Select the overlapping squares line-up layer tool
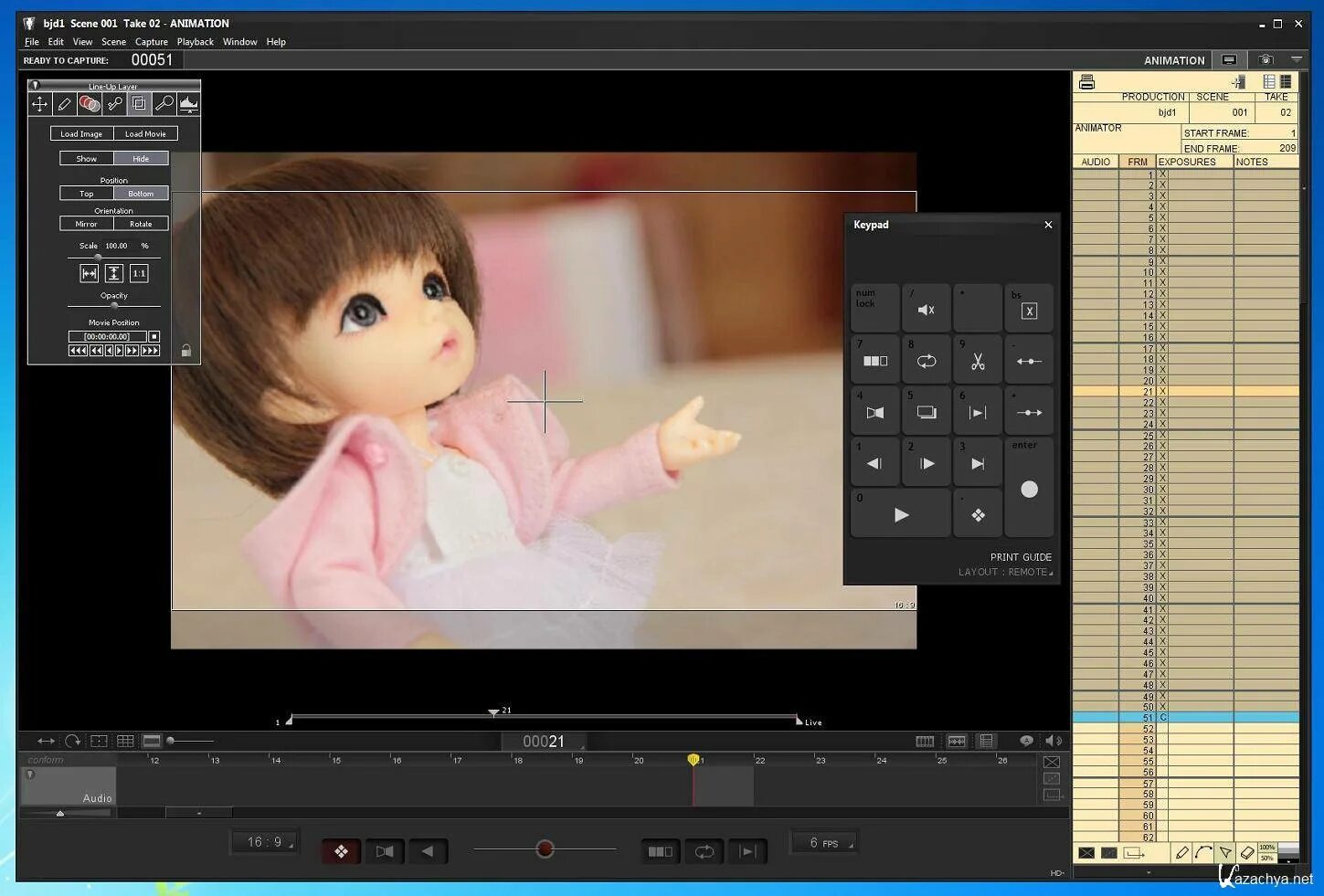The image size is (1324, 896). (139, 104)
